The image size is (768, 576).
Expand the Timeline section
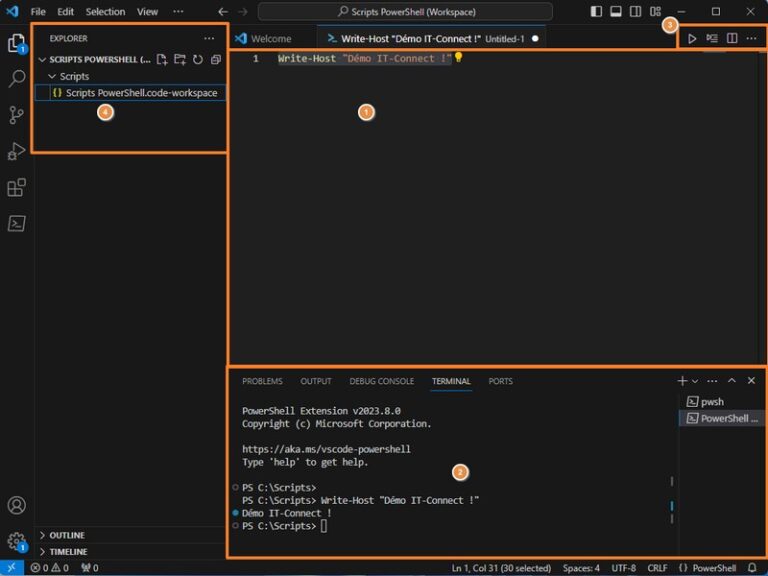[x=68, y=551]
